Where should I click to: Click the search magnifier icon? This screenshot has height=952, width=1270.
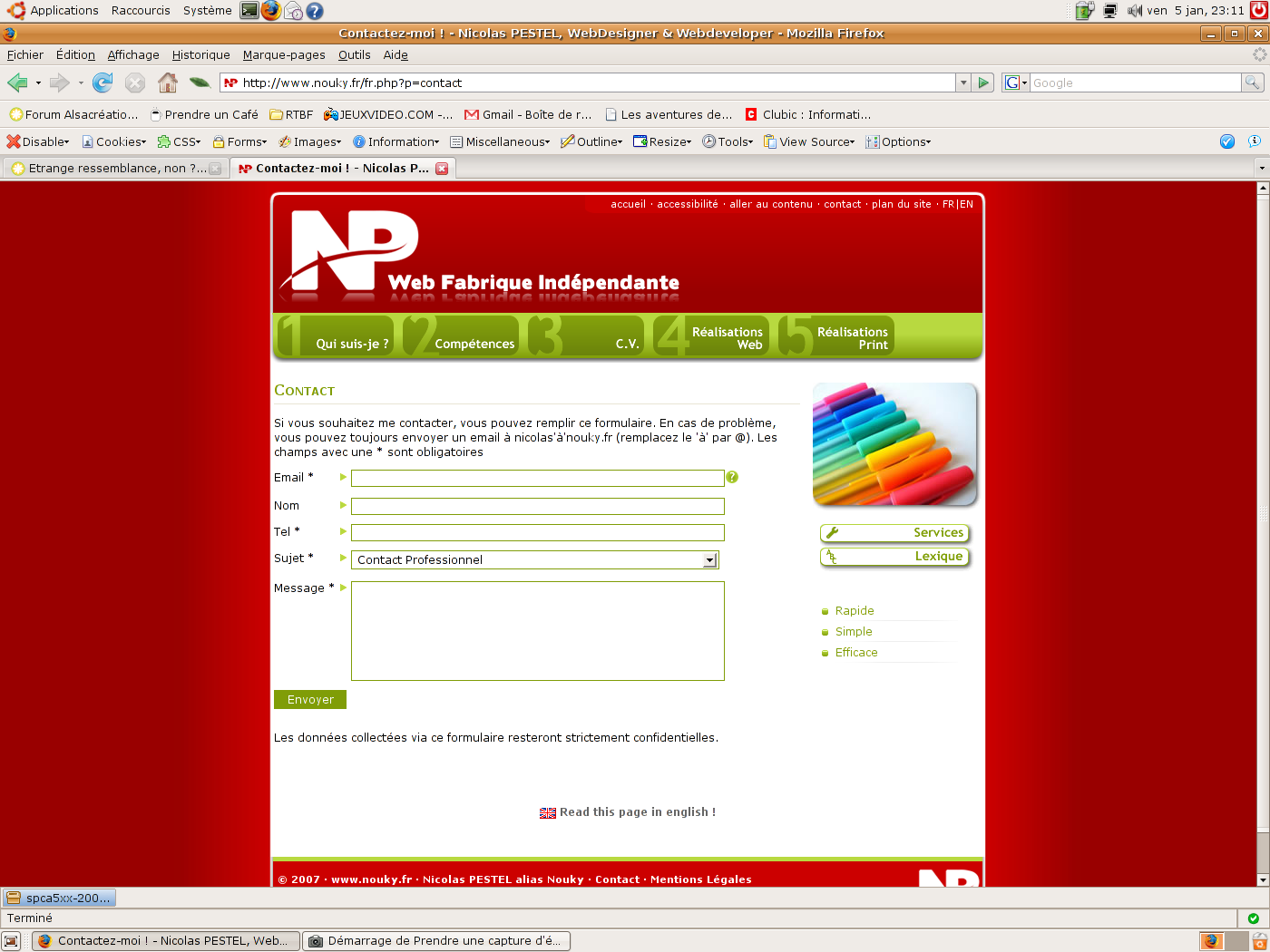1253,83
